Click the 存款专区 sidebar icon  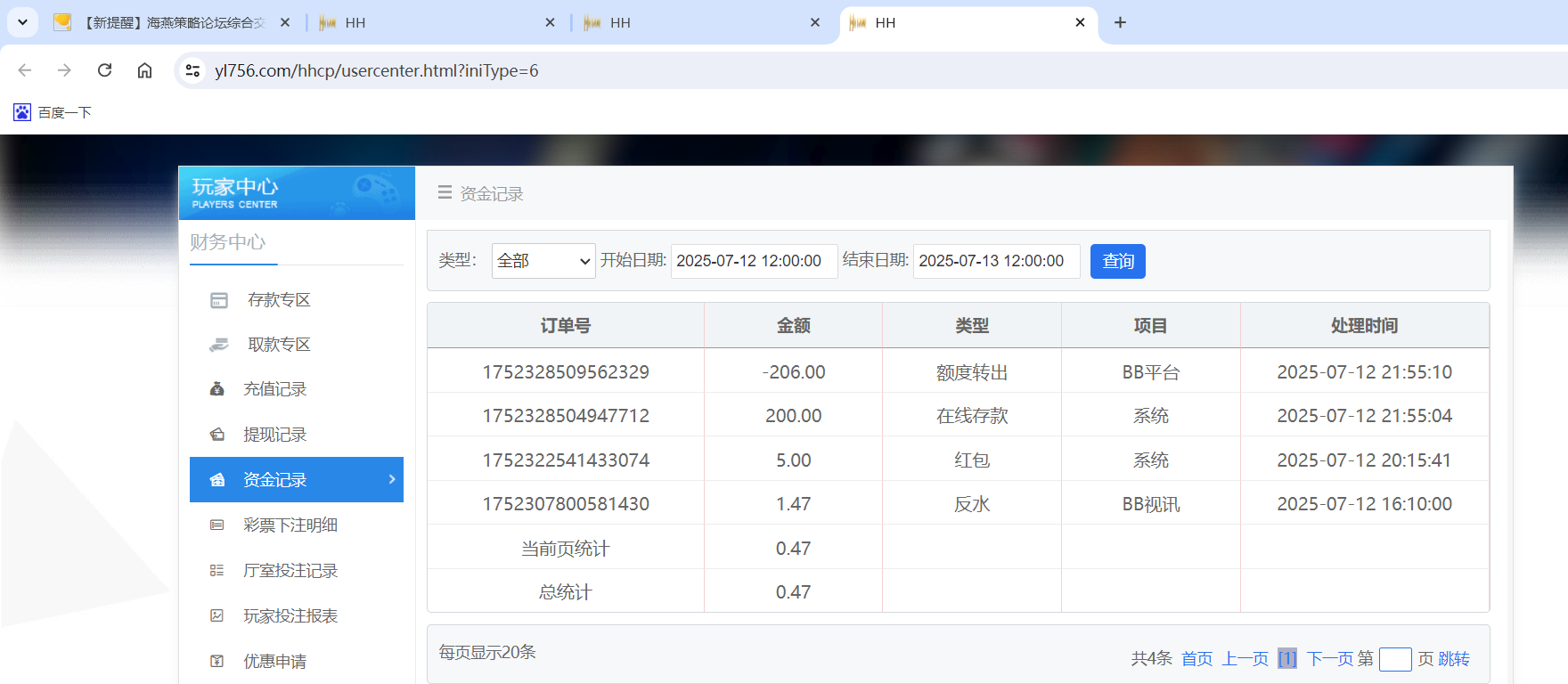218,300
